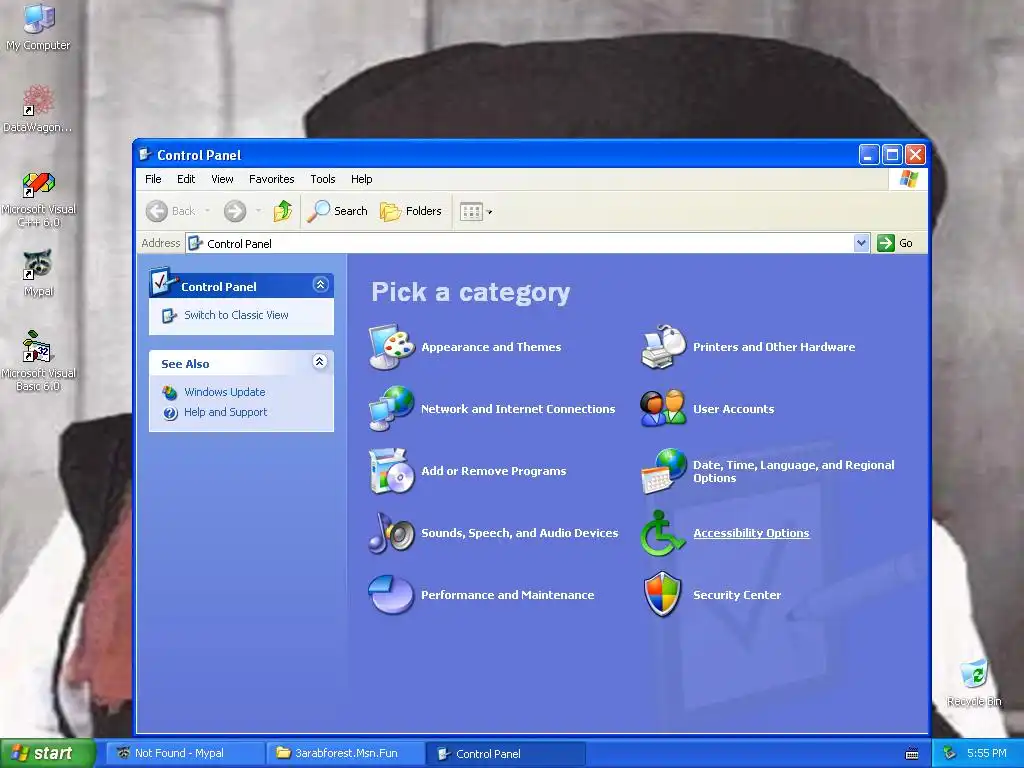
Task: Open the Help menu
Action: pos(362,179)
